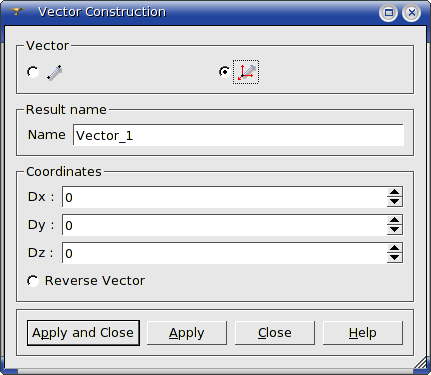Increment Dy using its up arrow
The image size is (431, 375).
(395, 220)
